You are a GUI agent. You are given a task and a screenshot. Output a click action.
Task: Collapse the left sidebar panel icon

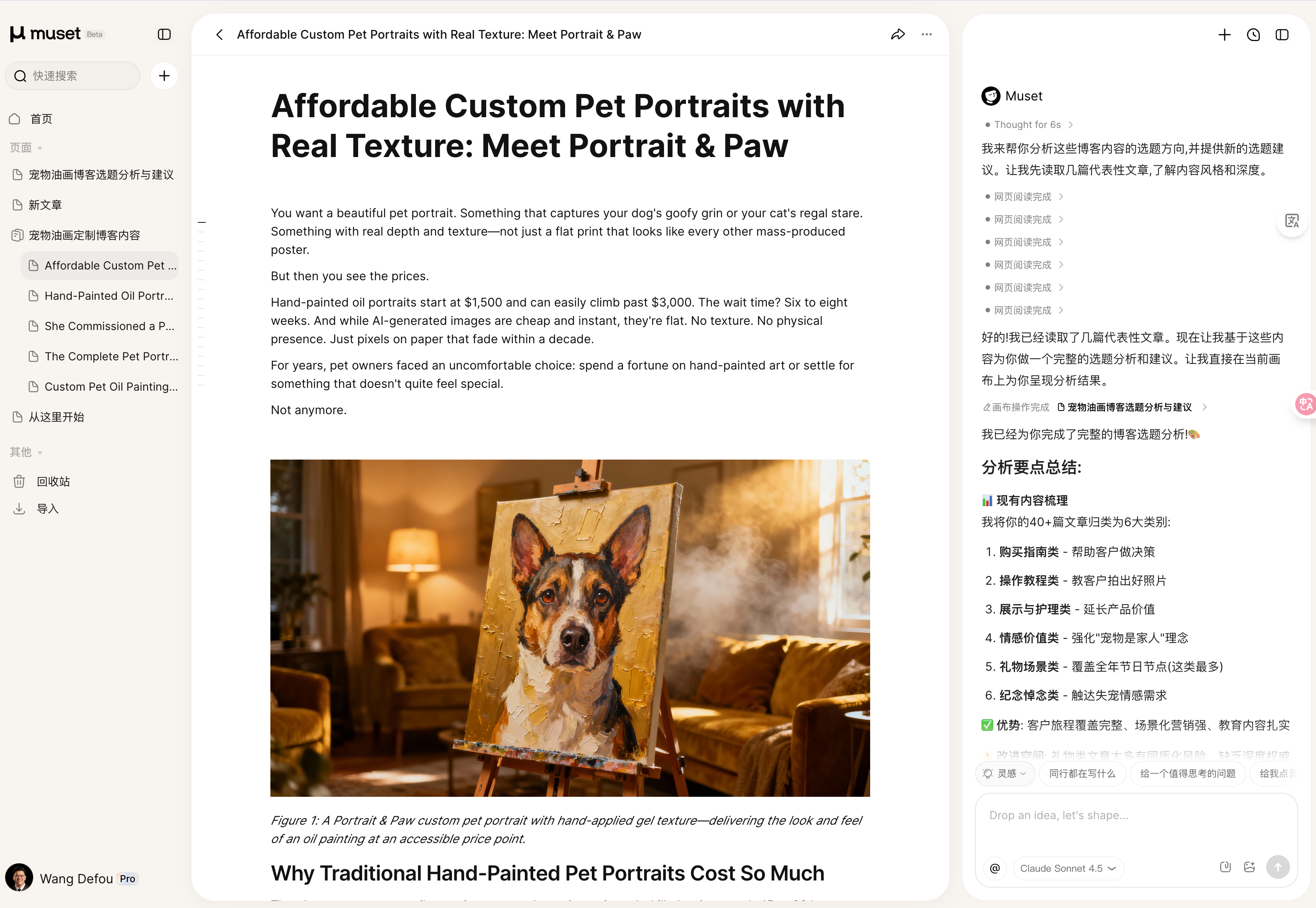(x=164, y=34)
